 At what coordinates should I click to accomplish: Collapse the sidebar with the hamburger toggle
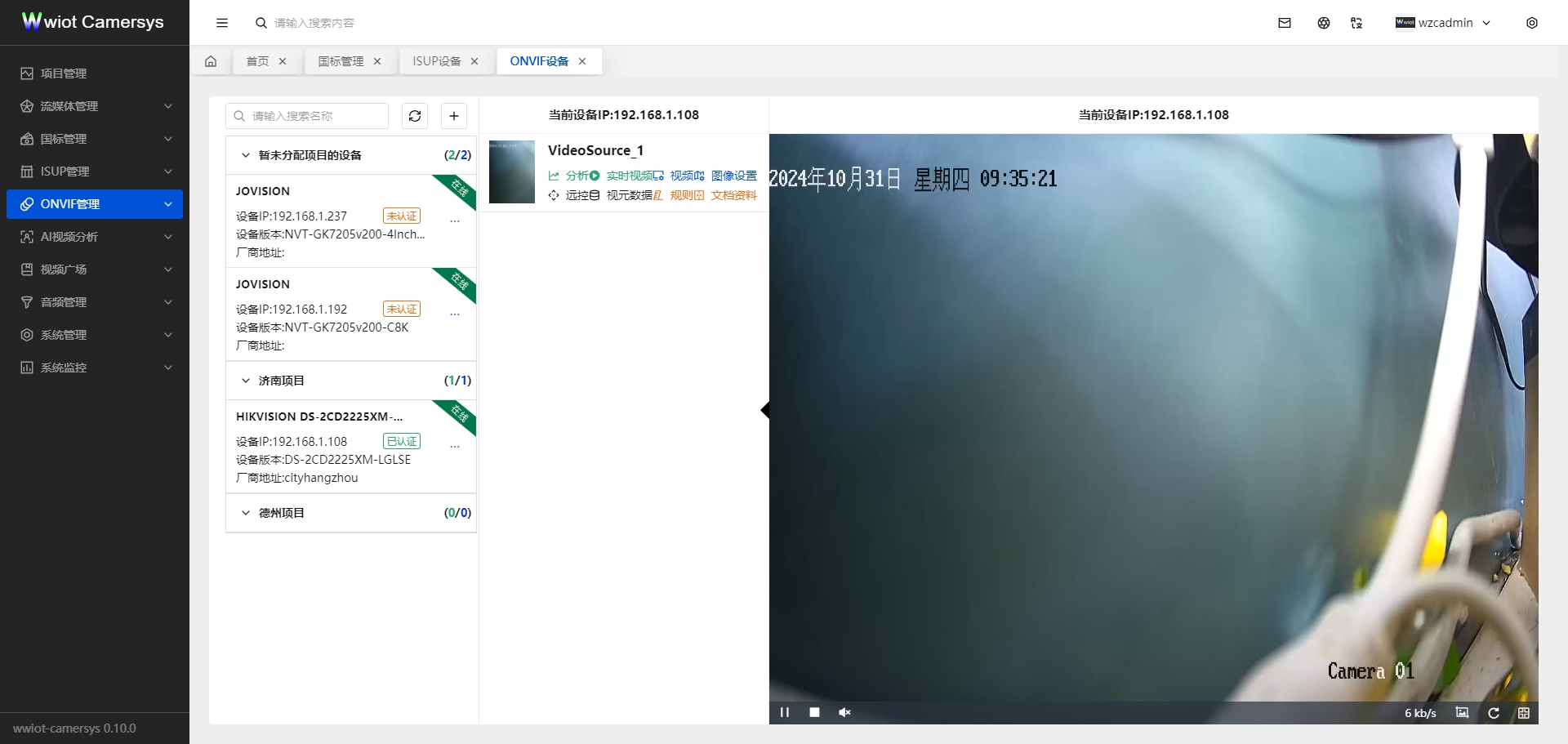tap(222, 23)
